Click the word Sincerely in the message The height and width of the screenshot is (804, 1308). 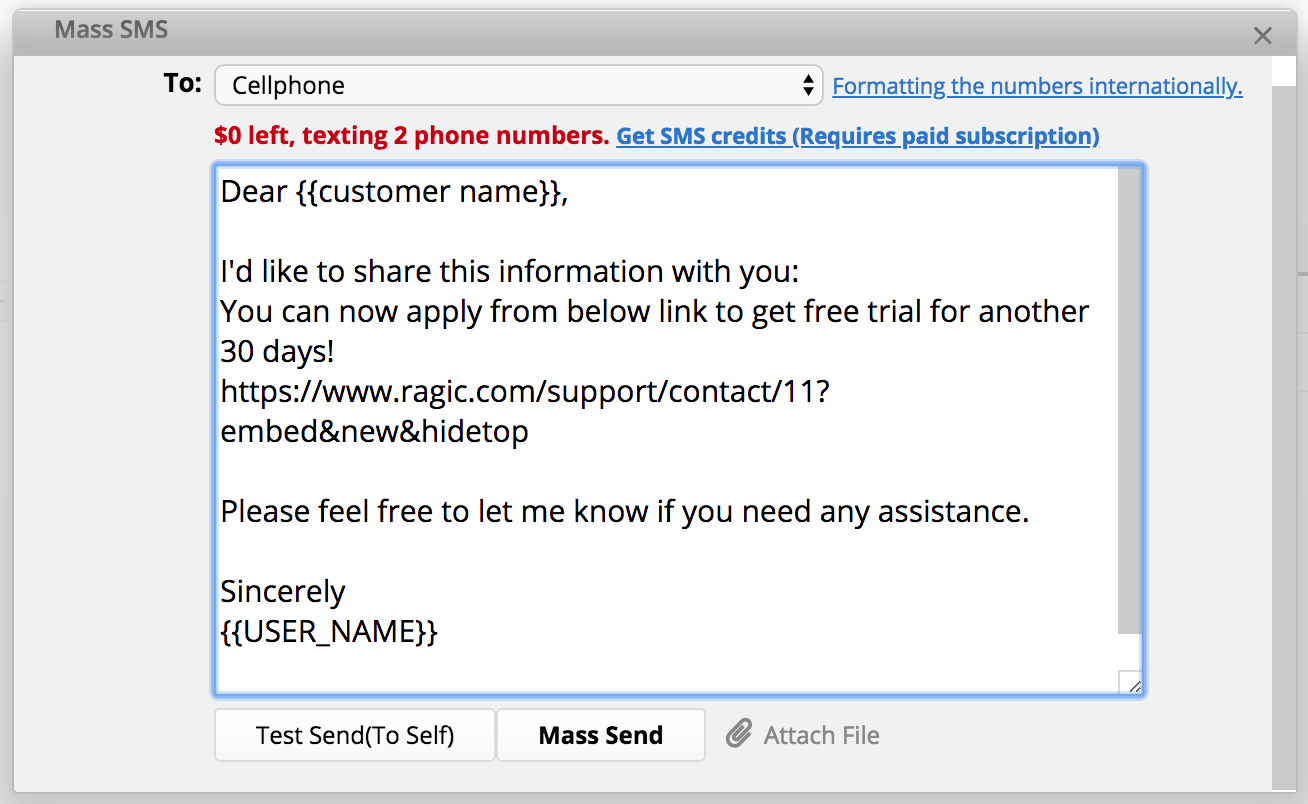(x=283, y=591)
